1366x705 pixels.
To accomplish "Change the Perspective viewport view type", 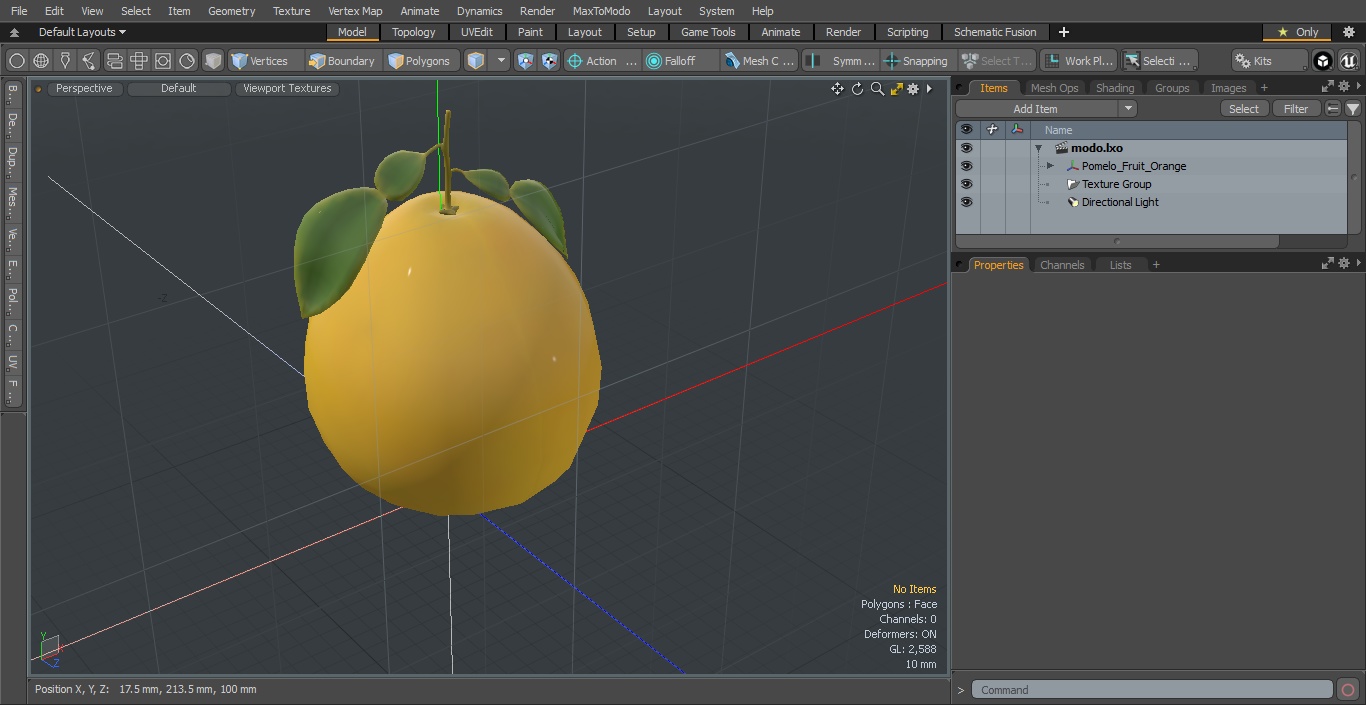I will (x=84, y=88).
